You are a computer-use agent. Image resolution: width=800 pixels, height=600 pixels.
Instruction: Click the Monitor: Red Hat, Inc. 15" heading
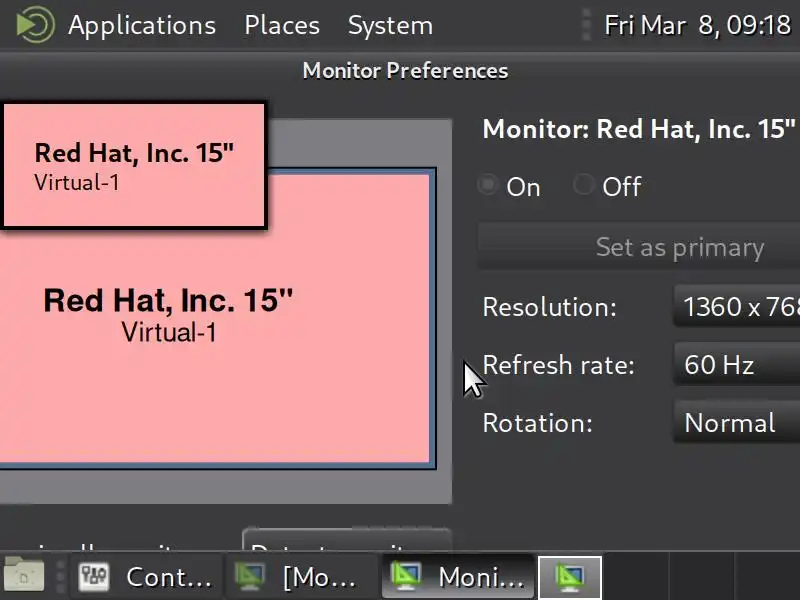[639, 129]
